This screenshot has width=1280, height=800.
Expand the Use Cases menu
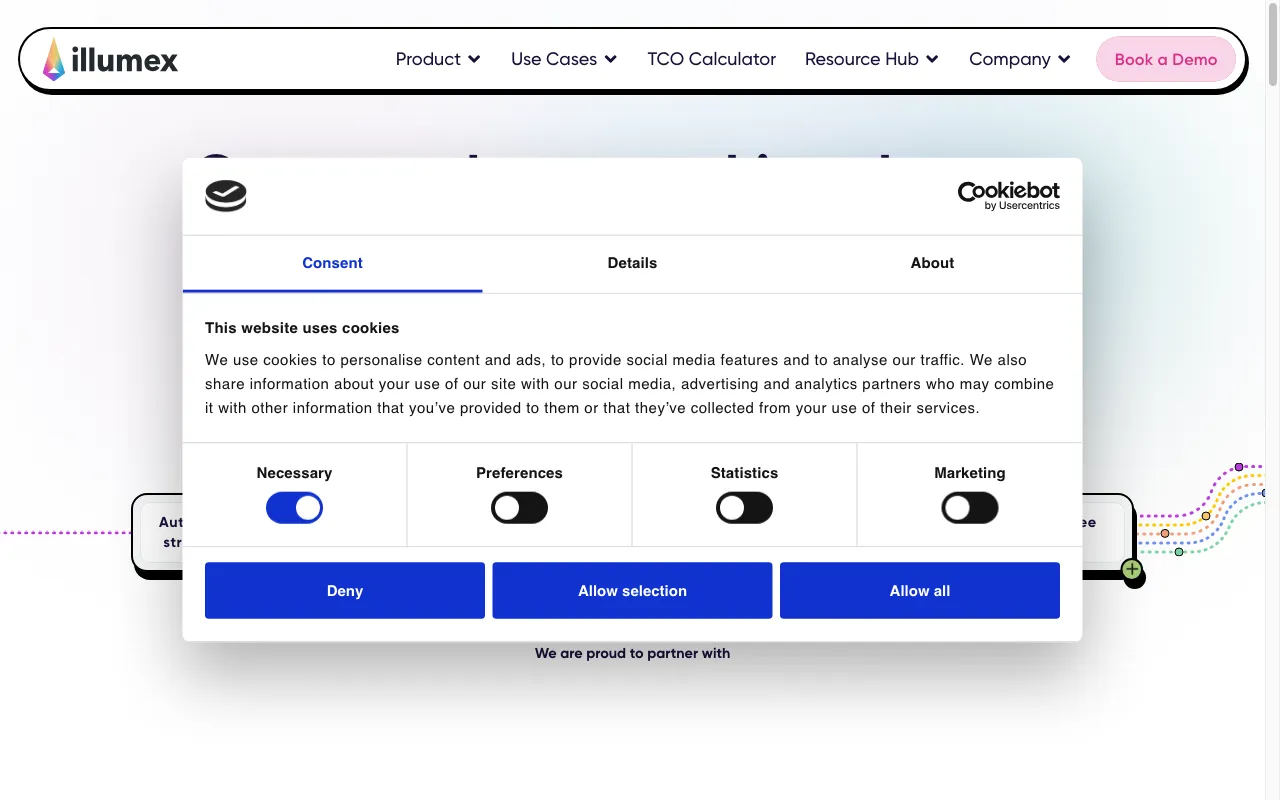coord(564,59)
